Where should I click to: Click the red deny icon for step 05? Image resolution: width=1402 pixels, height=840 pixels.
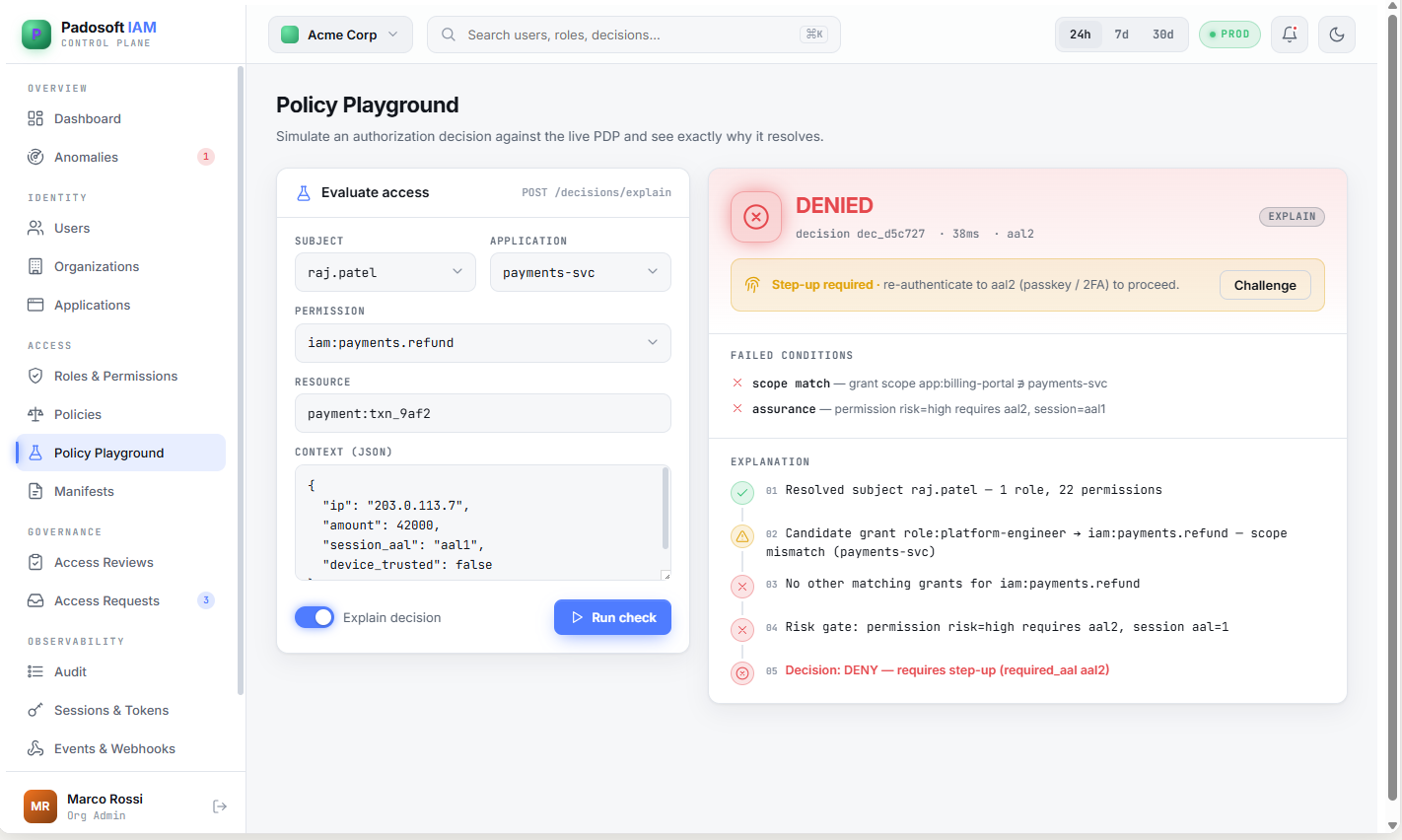742,673
